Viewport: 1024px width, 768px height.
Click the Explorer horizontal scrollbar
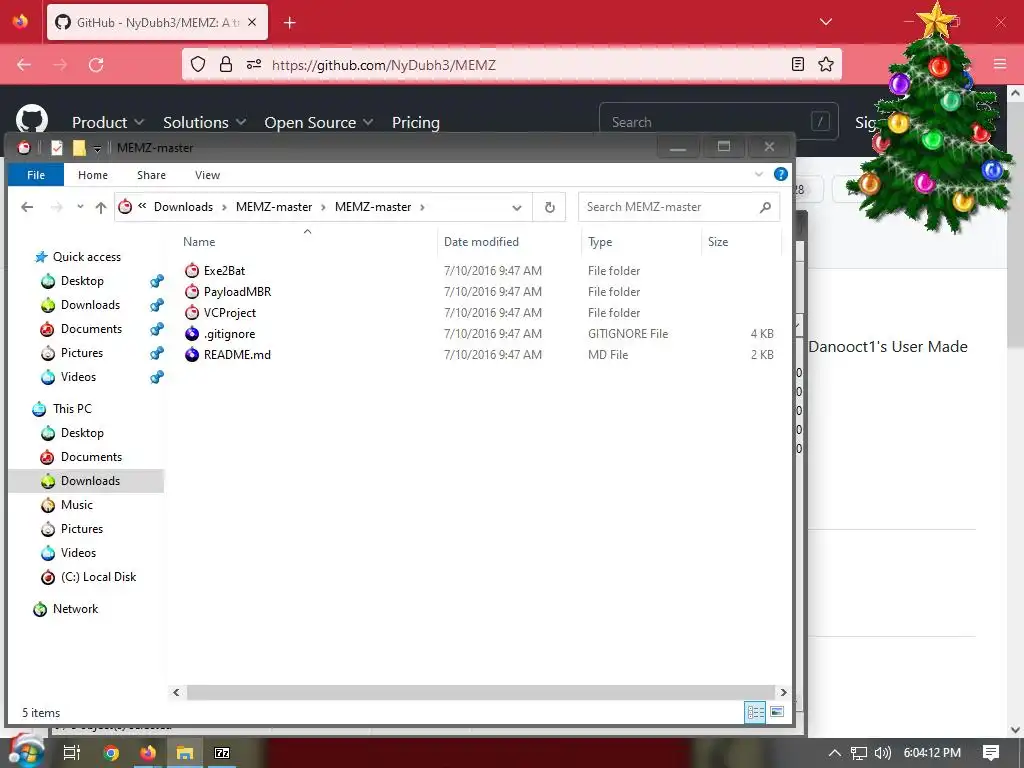pos(480,692)
